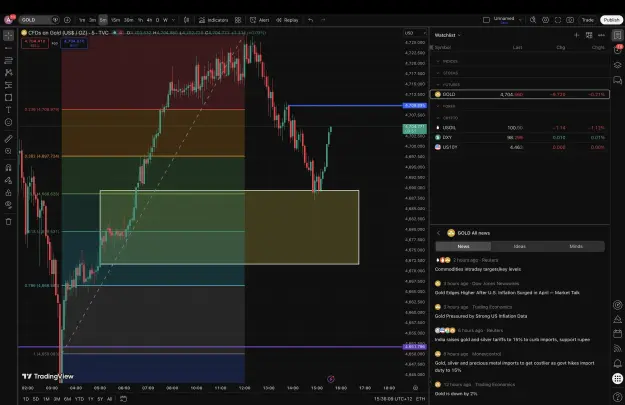
Task: Open watchlist advanced view grid icon
Action: [x=589, y=35]
